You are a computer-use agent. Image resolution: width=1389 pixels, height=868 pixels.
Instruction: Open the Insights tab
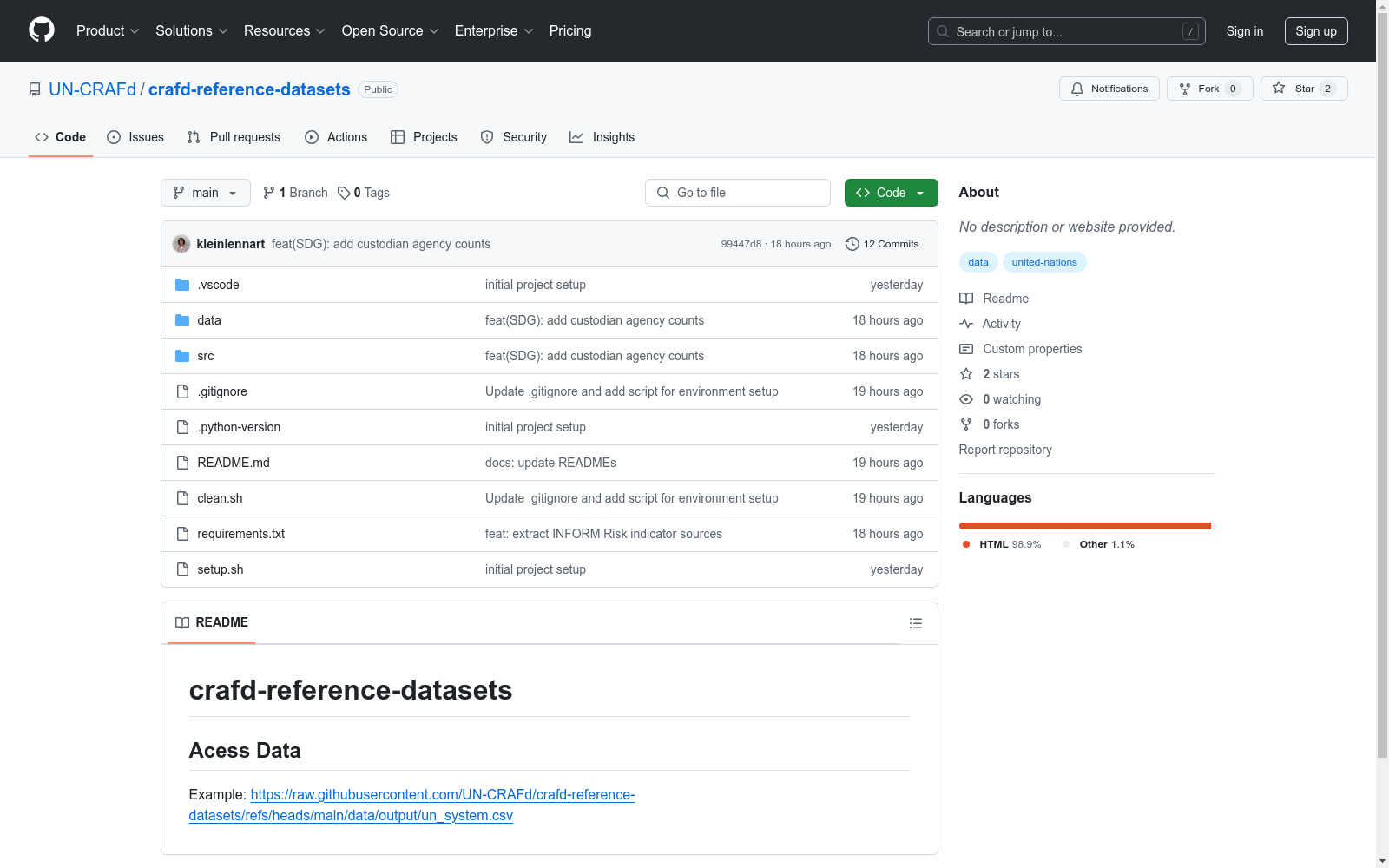[602, 137]
